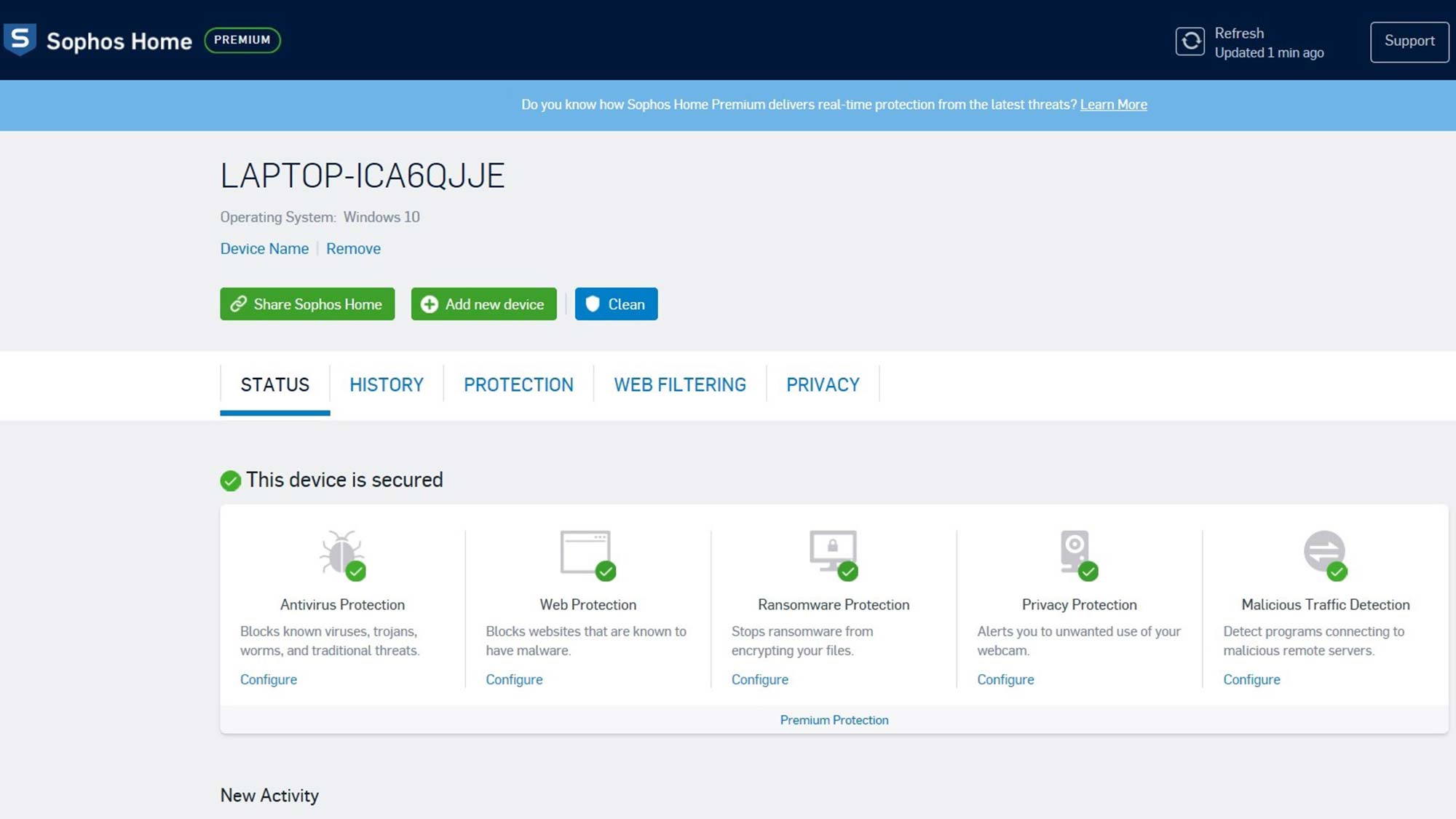
Task: Click the Device Name link
Action: coord(264,248)
